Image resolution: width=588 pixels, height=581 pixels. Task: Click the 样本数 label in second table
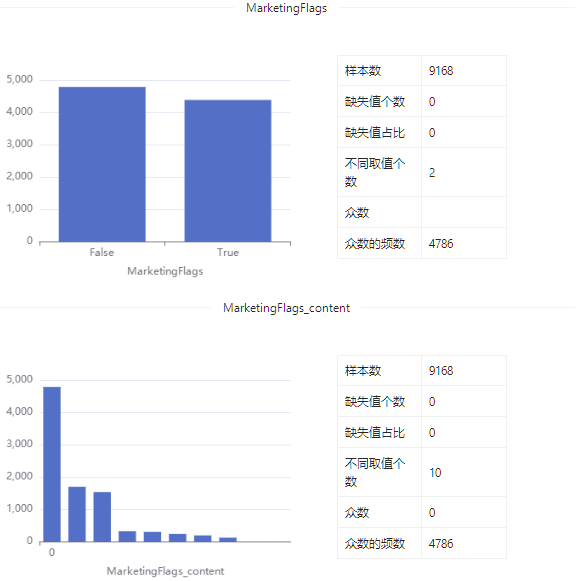[363, 371]
